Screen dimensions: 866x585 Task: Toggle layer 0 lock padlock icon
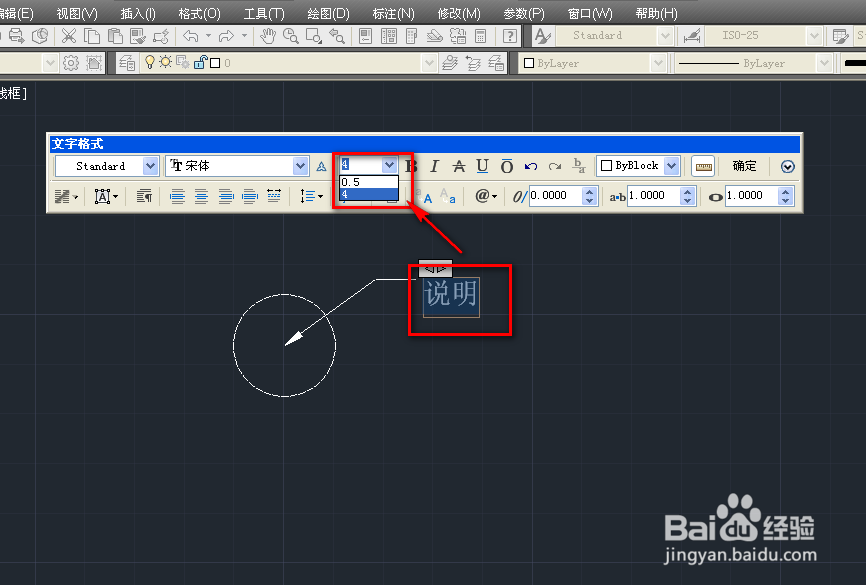[200, 62]
